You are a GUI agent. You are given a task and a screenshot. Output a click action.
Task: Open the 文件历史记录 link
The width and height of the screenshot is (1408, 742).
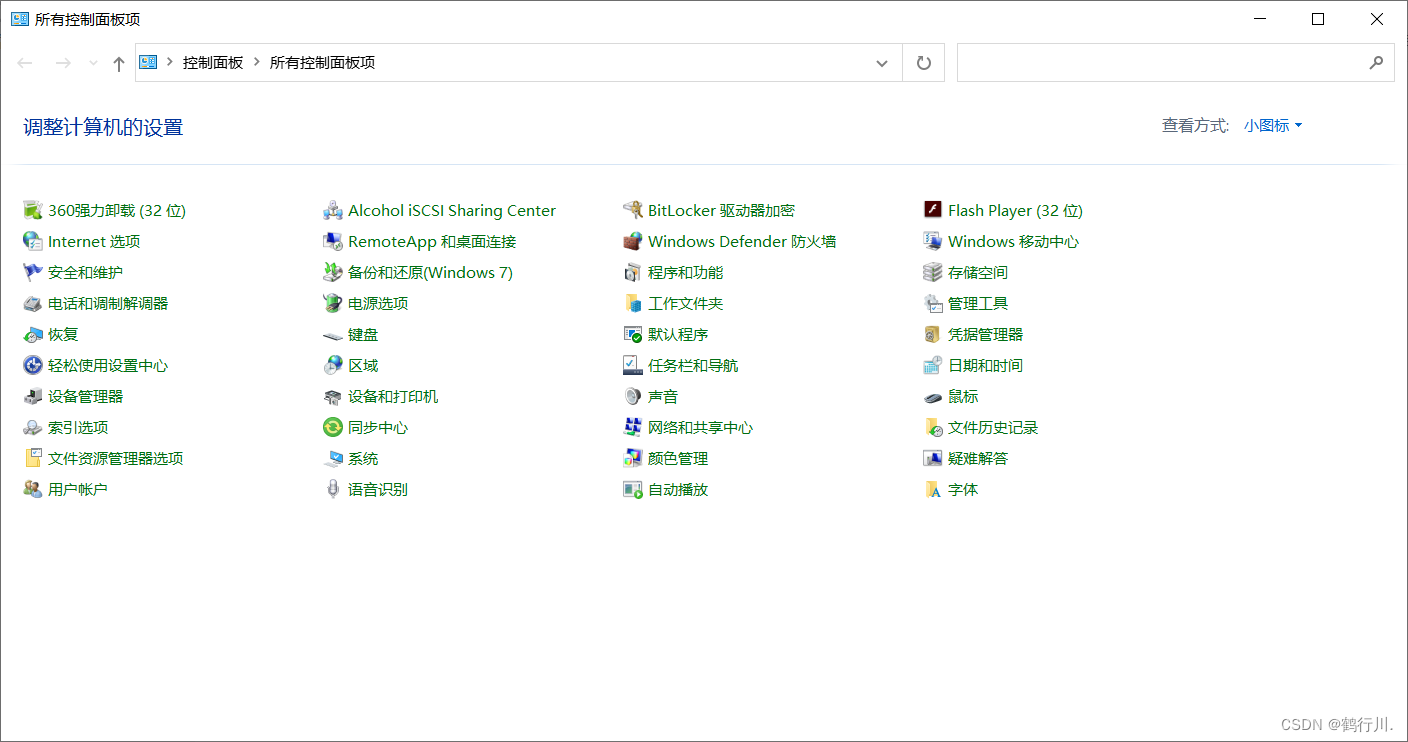993,427
